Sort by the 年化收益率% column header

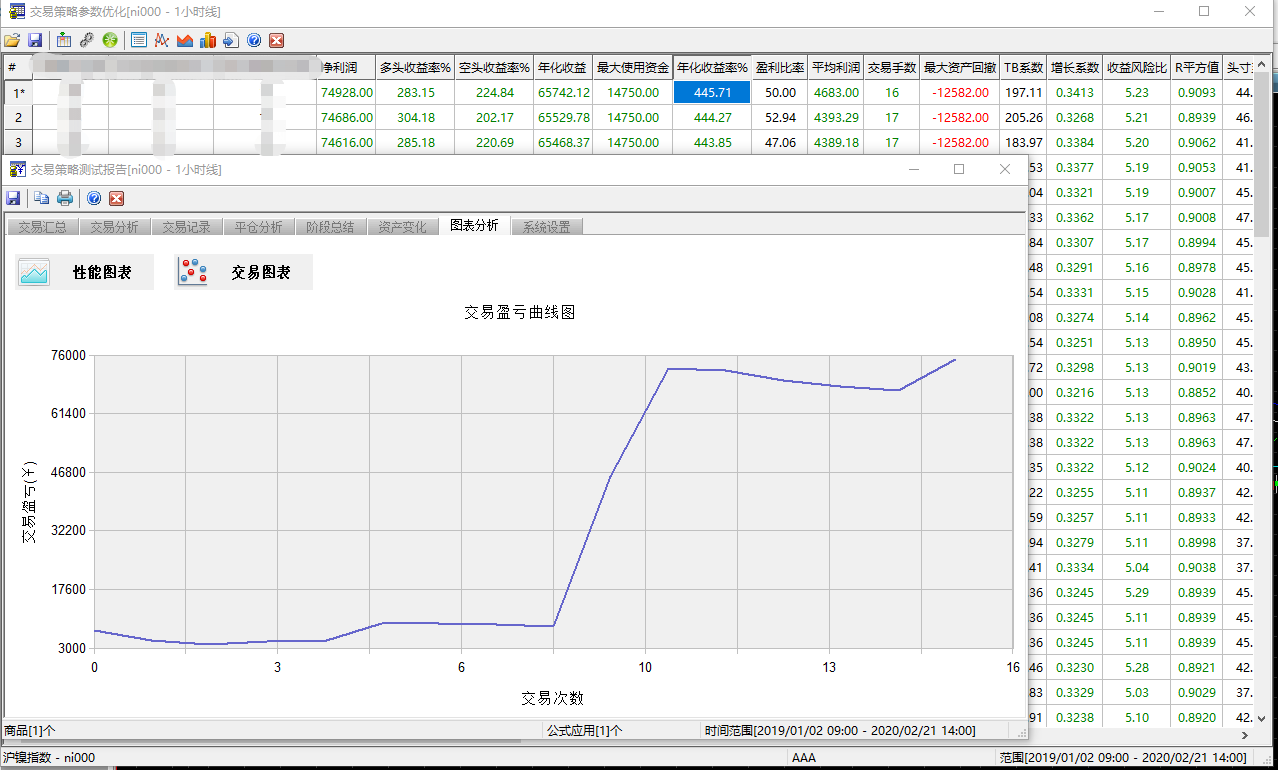tap(712, 68)
